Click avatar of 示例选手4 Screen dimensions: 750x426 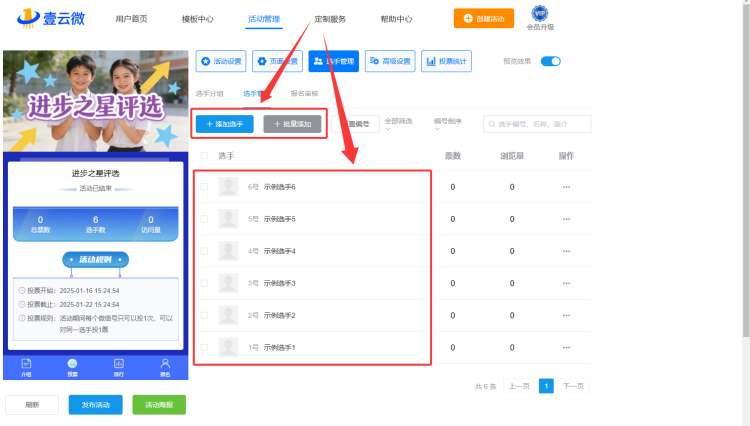[x=228, y=251]
